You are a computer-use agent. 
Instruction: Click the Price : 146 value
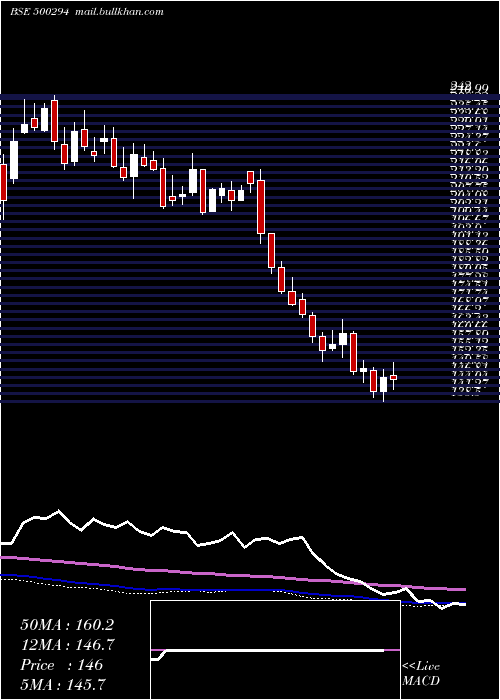tap(62, 664)
